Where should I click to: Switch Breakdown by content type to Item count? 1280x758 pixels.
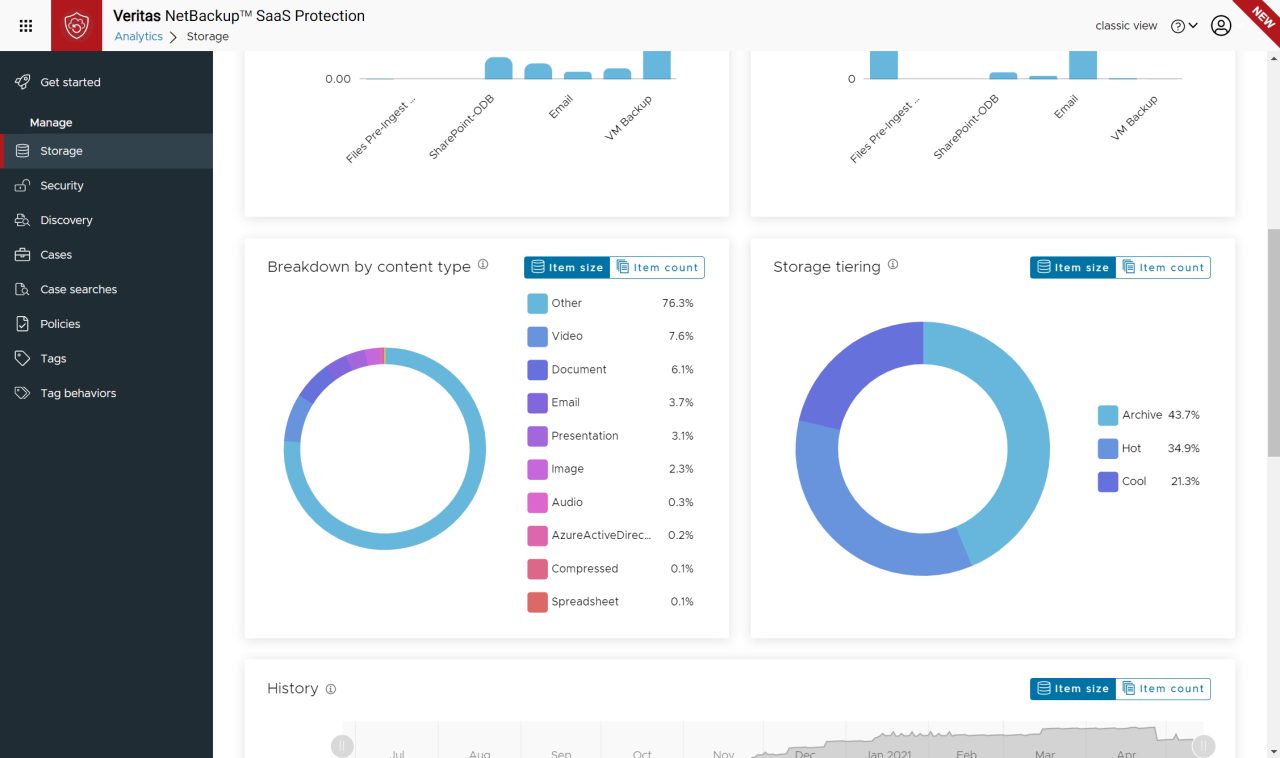(657, 267)
